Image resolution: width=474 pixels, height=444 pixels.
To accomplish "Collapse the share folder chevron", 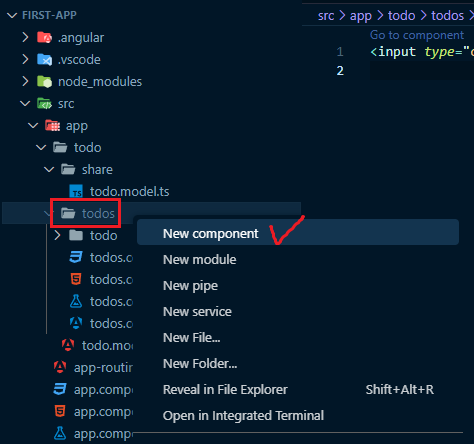I will coord(49,169).
